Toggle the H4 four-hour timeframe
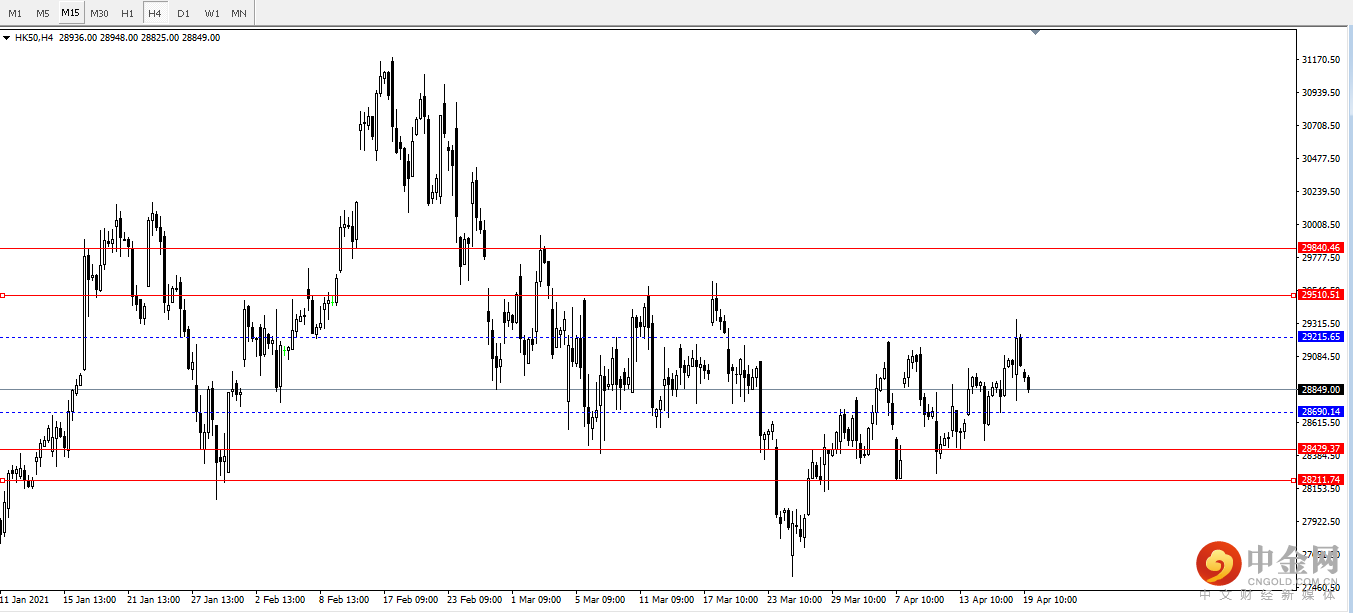Image resolution: width=1353 pixels, height=613 pixels. [155, 13]
